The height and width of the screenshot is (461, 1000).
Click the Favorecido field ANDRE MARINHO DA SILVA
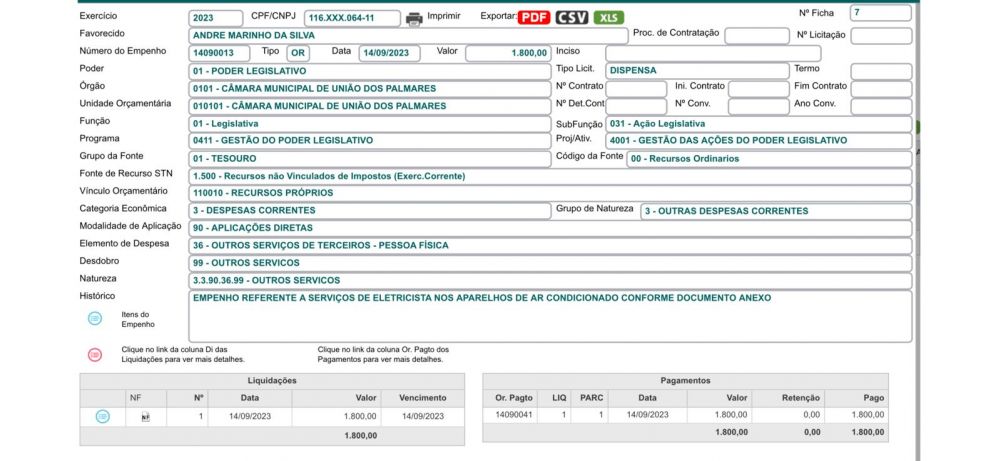click(x=408, y=36)
